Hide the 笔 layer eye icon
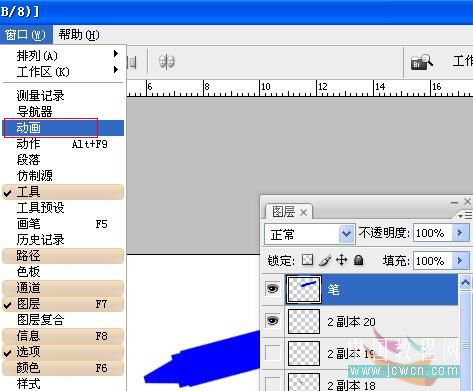Screen dimensions: 473x391 tap(273, 288)
